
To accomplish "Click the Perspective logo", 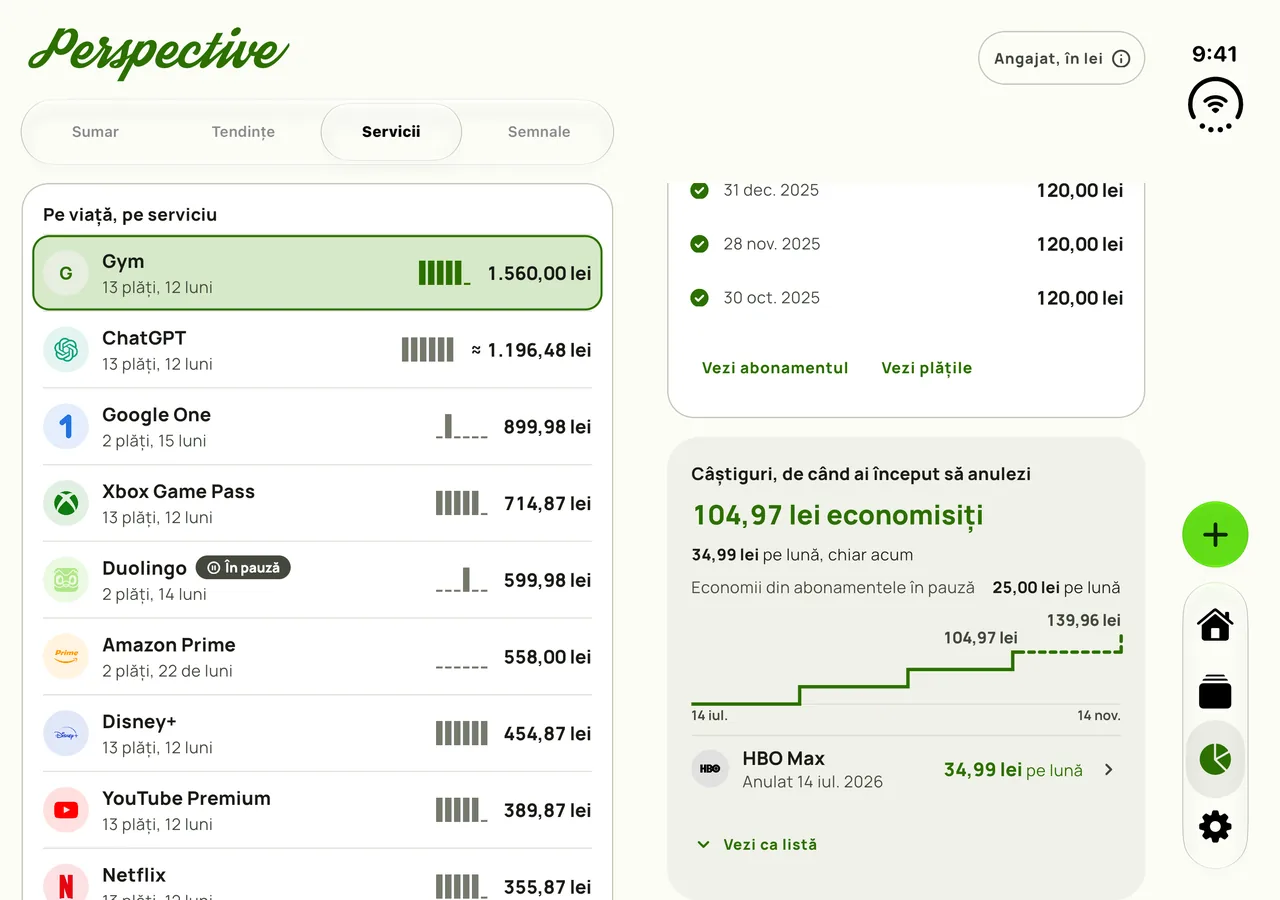I will pyautogui.click(x=158, y=52).
